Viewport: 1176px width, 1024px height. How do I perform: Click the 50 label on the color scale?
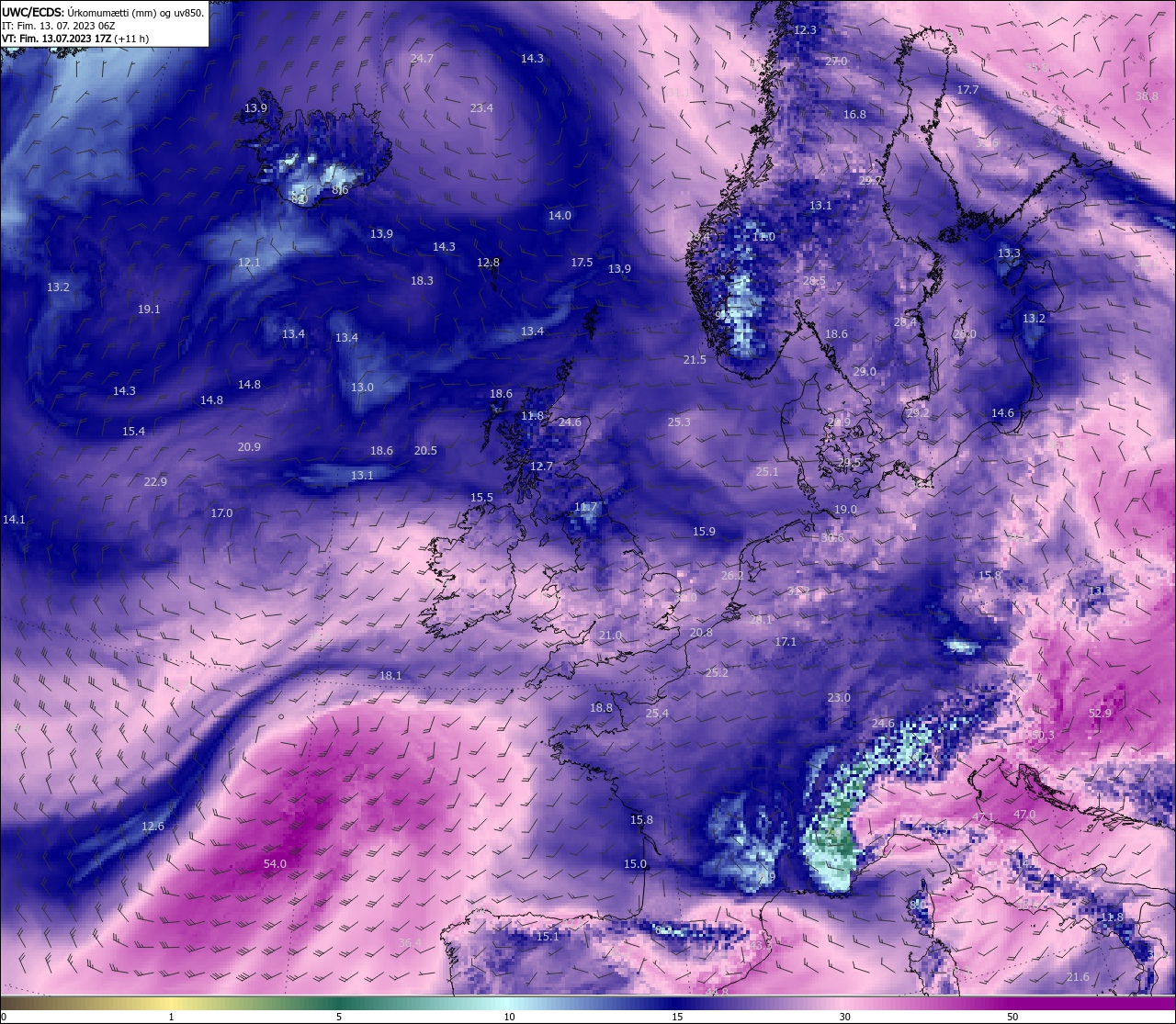1012,1017
